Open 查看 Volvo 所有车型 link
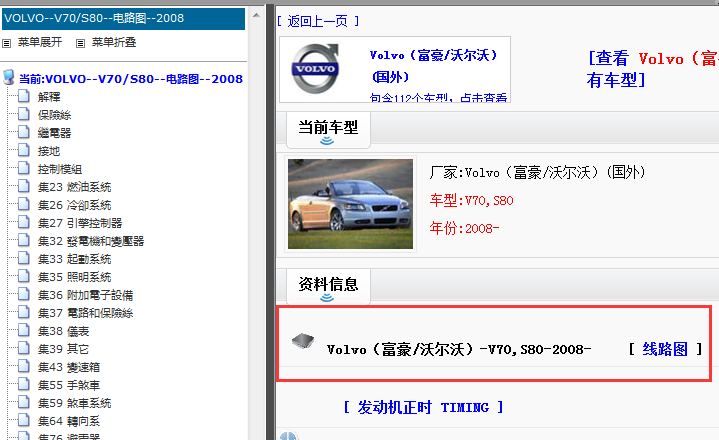 653,69
